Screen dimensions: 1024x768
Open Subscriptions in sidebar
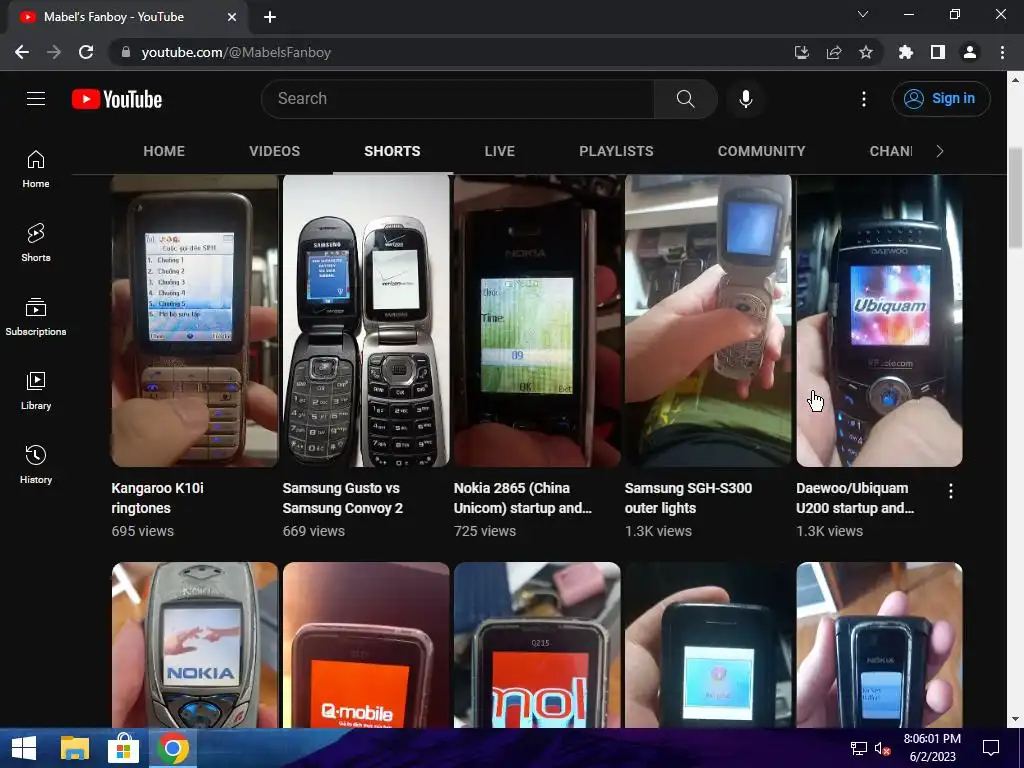(36, 317)
